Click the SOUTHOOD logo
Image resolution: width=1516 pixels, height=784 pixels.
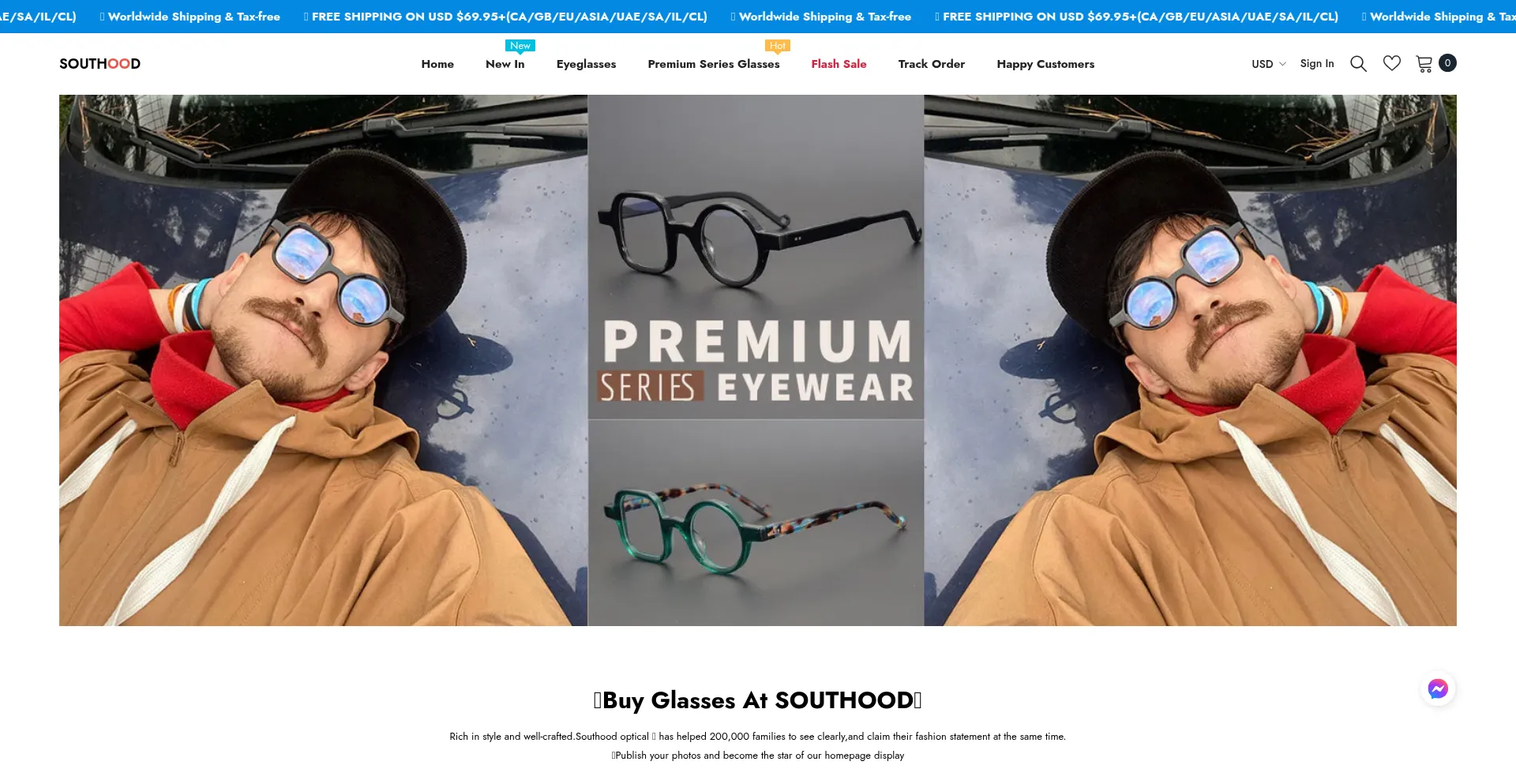point(99,64)
